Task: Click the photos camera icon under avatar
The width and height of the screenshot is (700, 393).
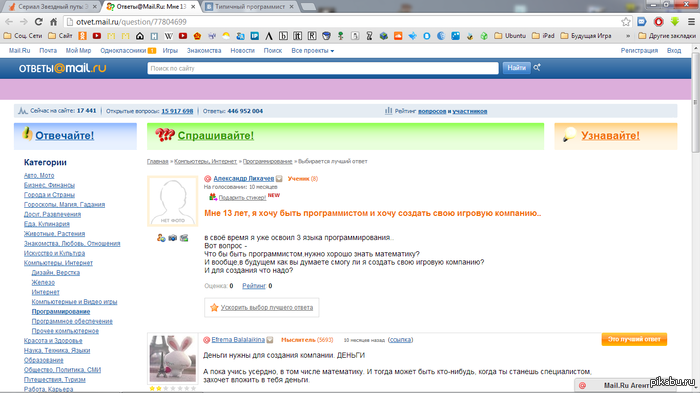Action: (173, 238)
